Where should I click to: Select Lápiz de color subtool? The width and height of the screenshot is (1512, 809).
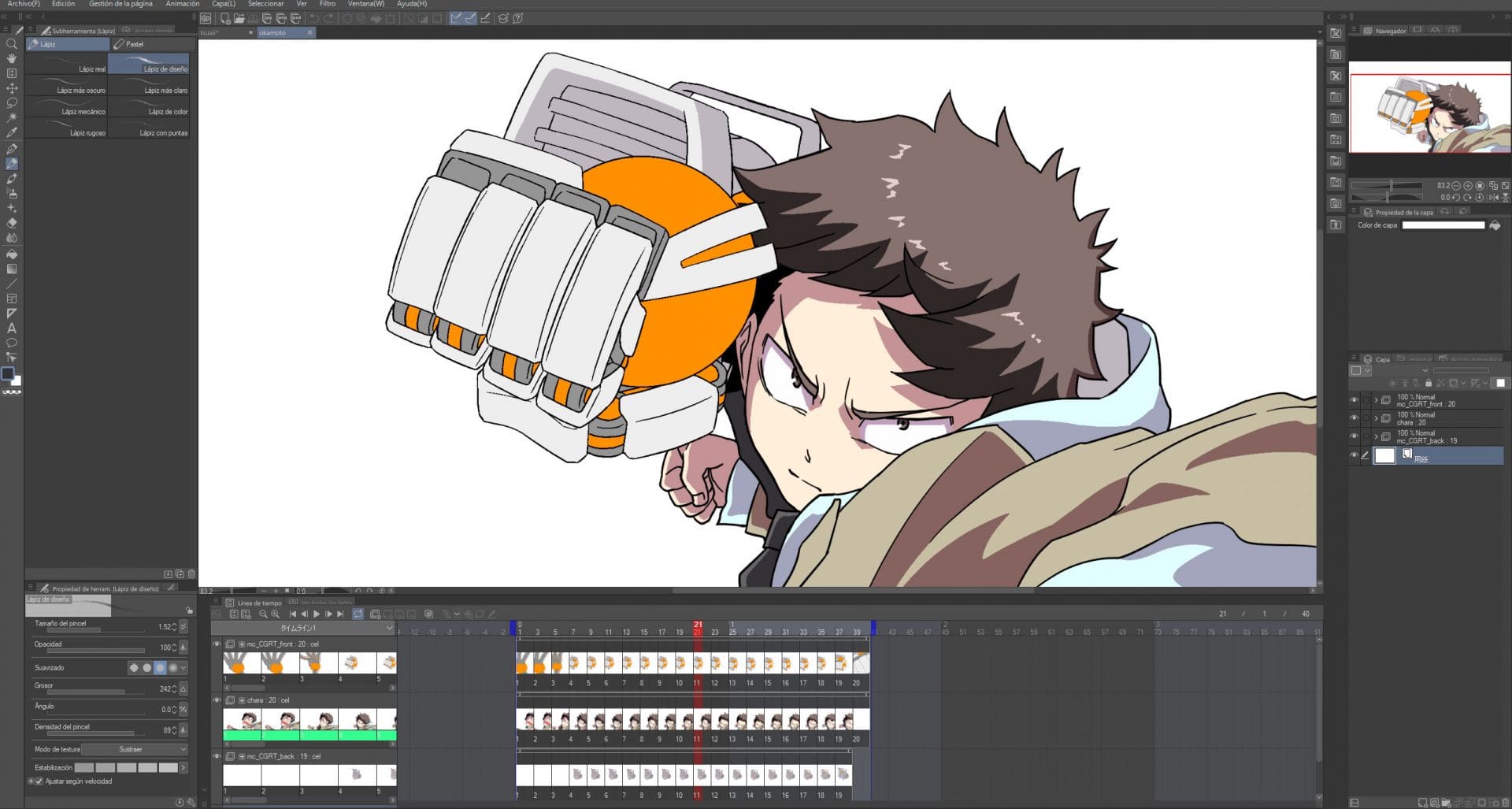[x=149, y=106]
